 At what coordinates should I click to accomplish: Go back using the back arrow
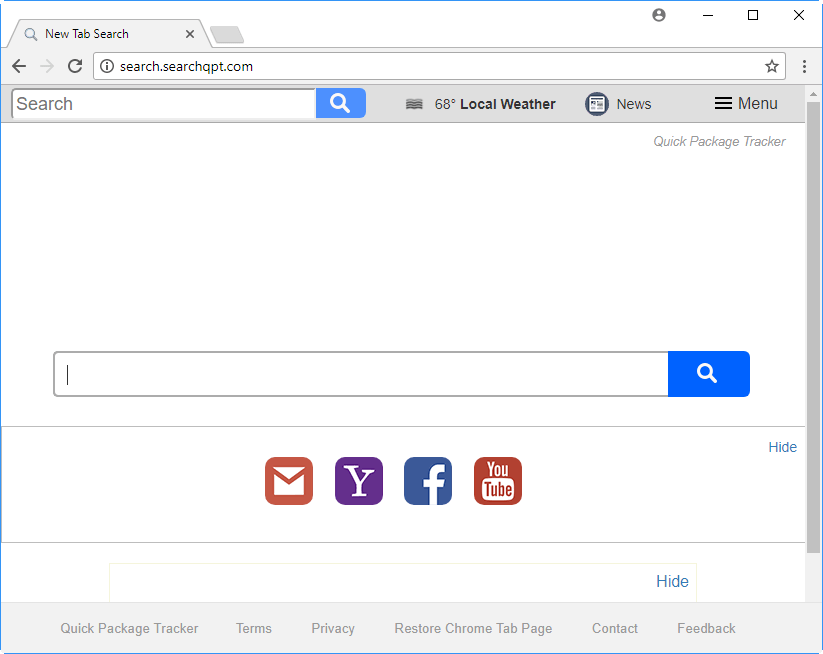point(19,66)
